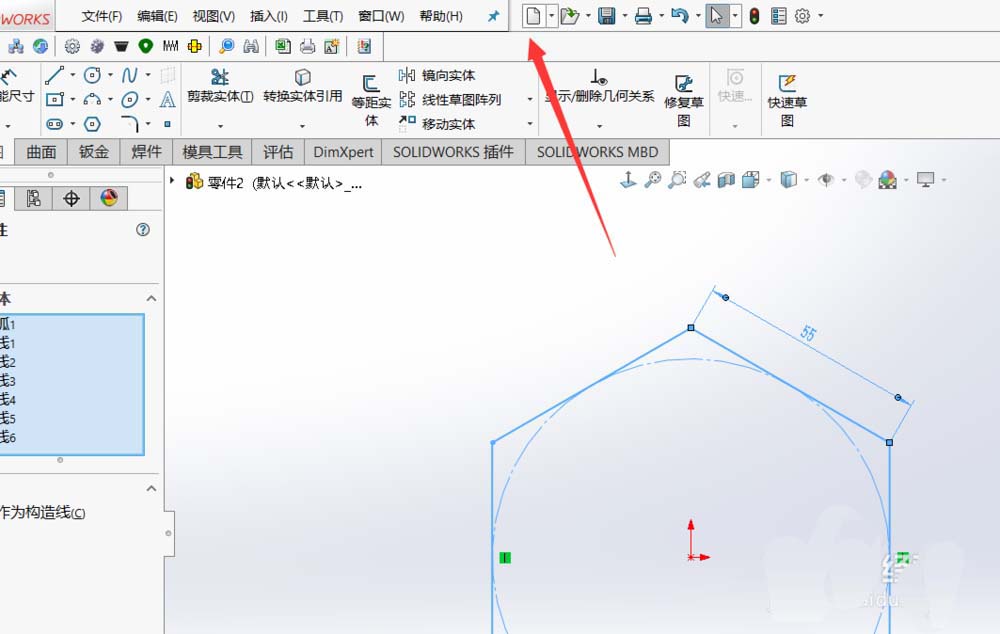Open the DisplayManager color sphere tab
Screen dimensions: 1000x634
[x=109, y=198]
